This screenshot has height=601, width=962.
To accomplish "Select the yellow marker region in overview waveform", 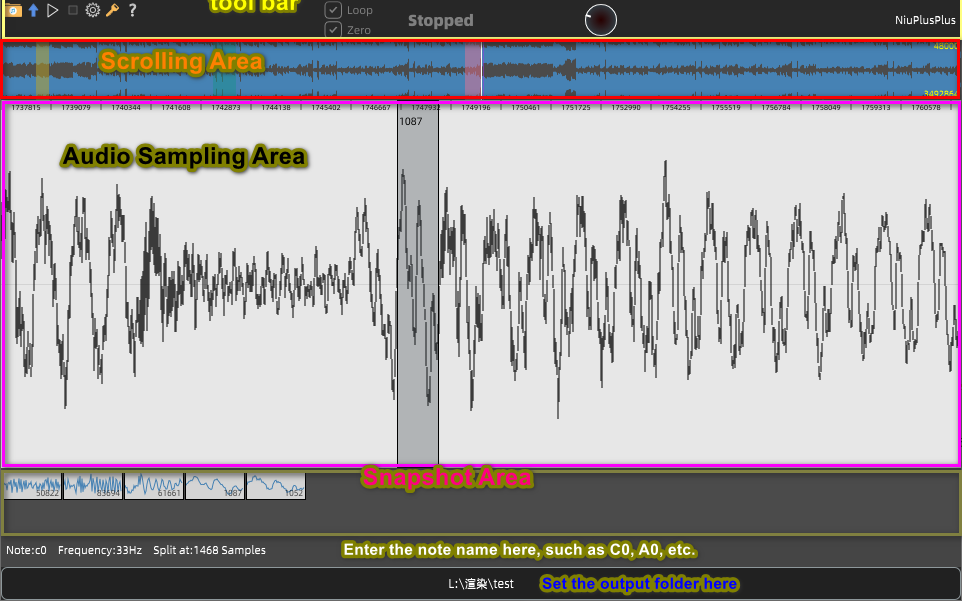I will [x=42, y=69].
